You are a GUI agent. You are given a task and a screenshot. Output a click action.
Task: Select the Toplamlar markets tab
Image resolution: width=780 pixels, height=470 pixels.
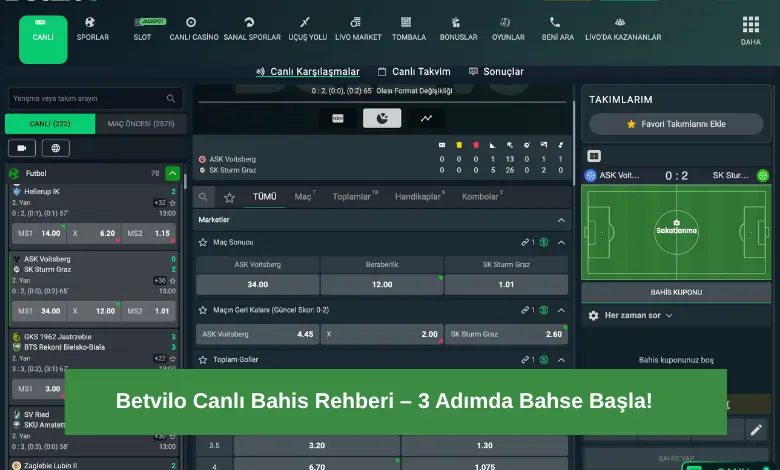click(x=355, y=197)
